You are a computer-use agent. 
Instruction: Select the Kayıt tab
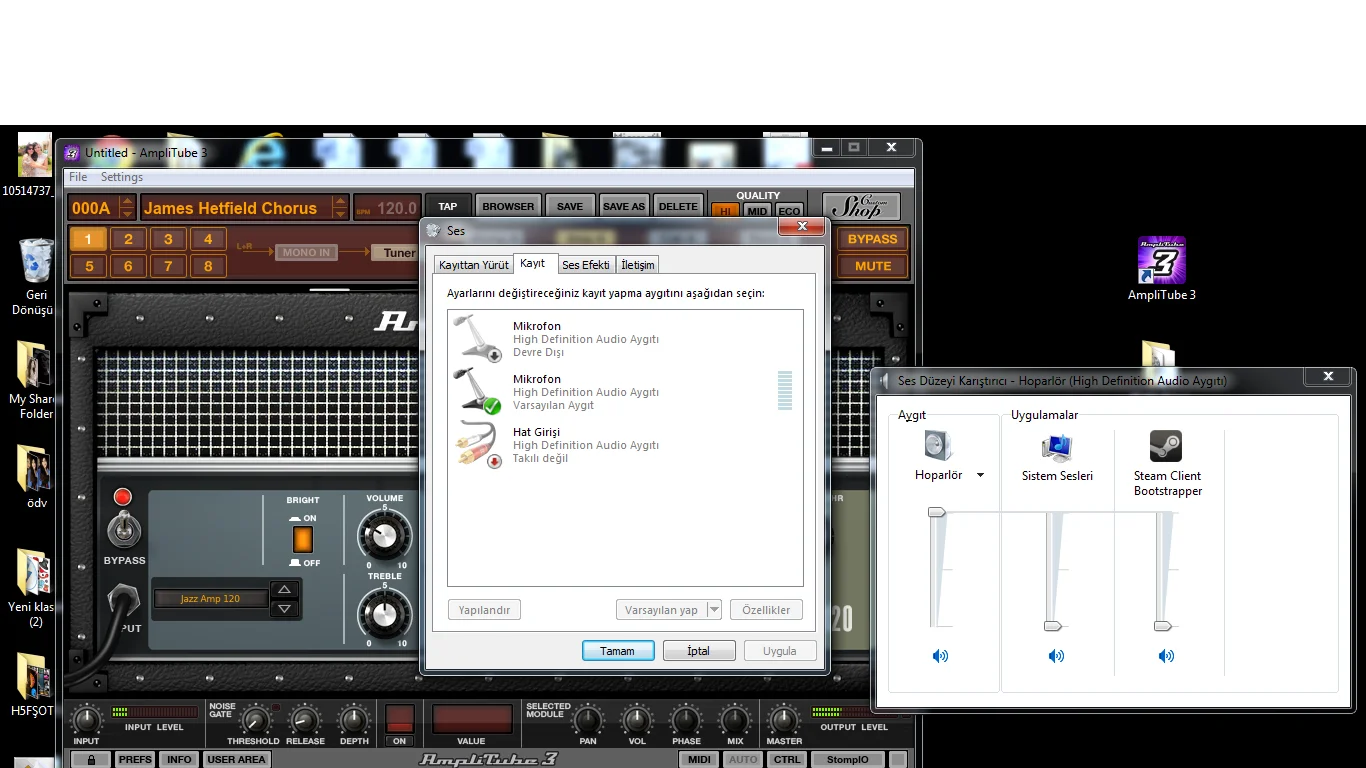533,263
